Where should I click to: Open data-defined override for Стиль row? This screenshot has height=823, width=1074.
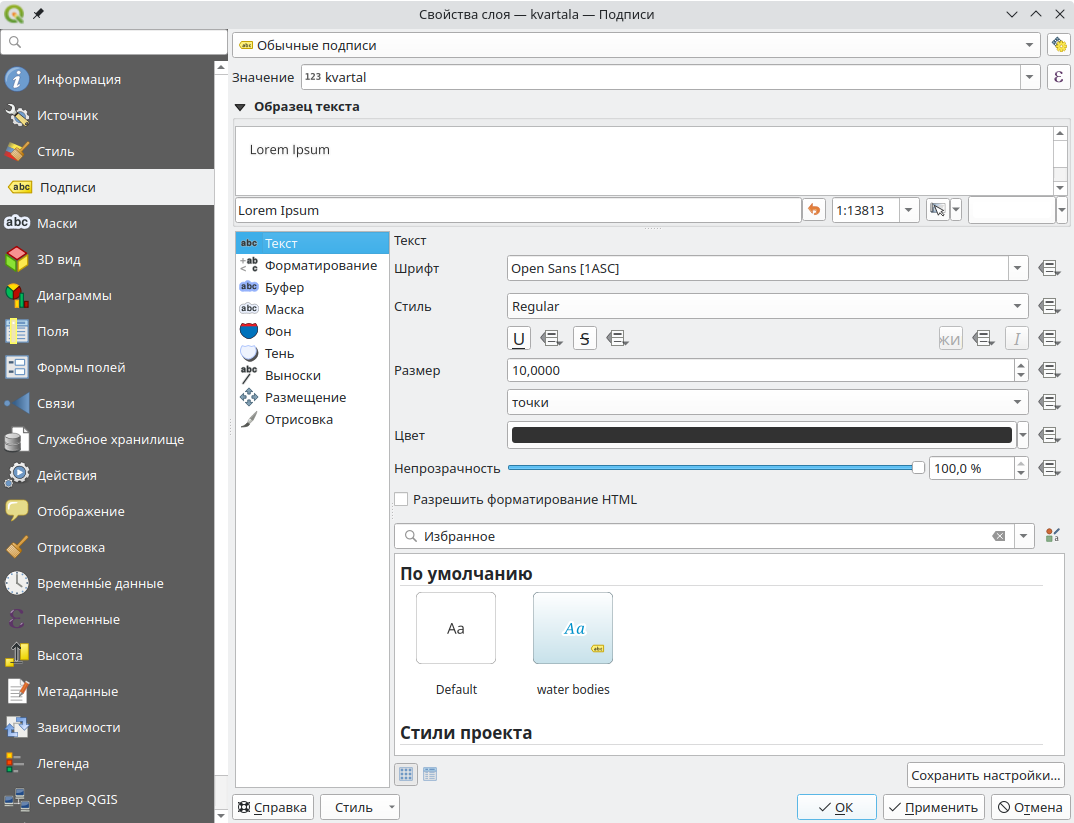click(1049, 306)
